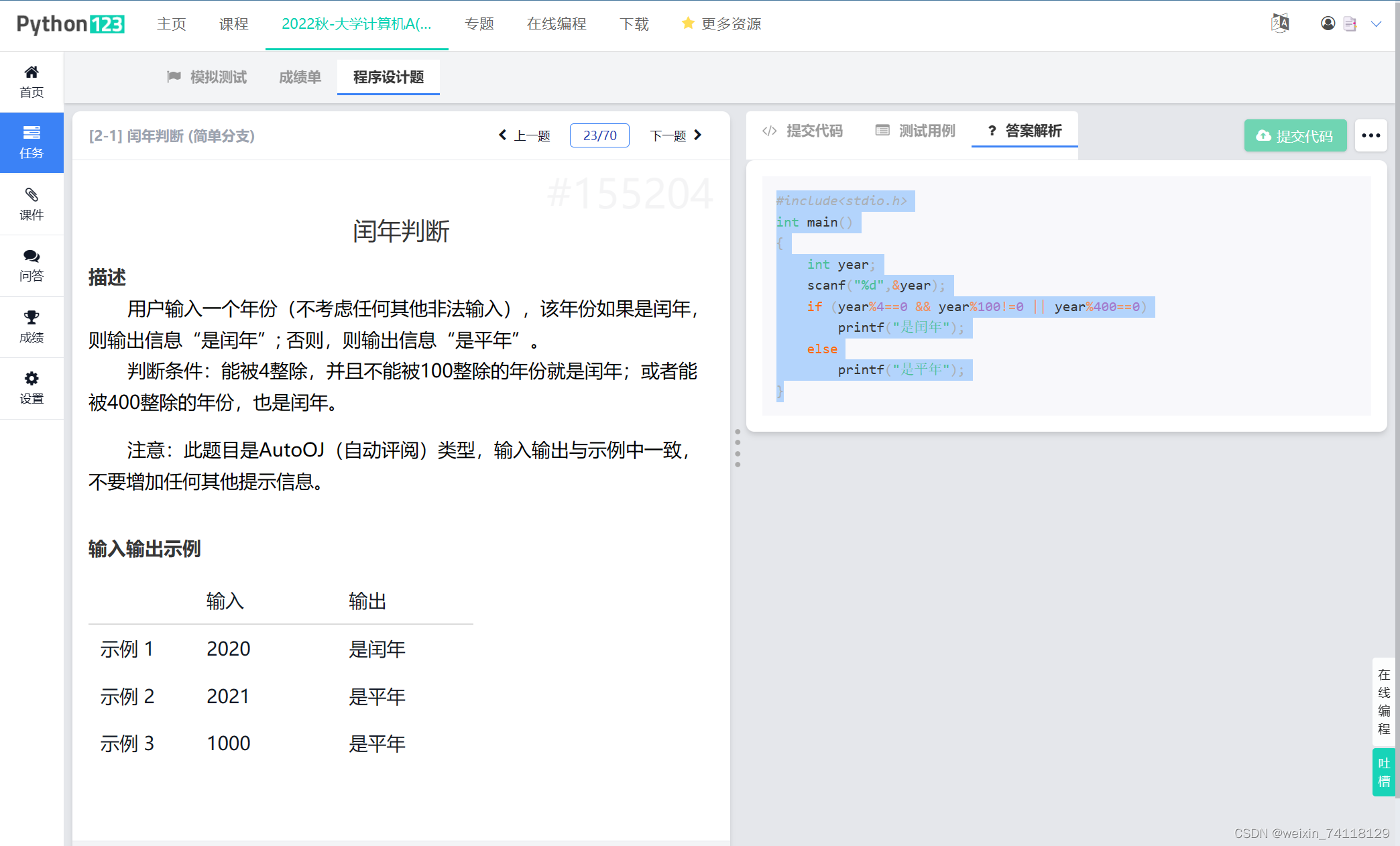Open 课件 (courseware) via the paperclip icon

[32, 204]
